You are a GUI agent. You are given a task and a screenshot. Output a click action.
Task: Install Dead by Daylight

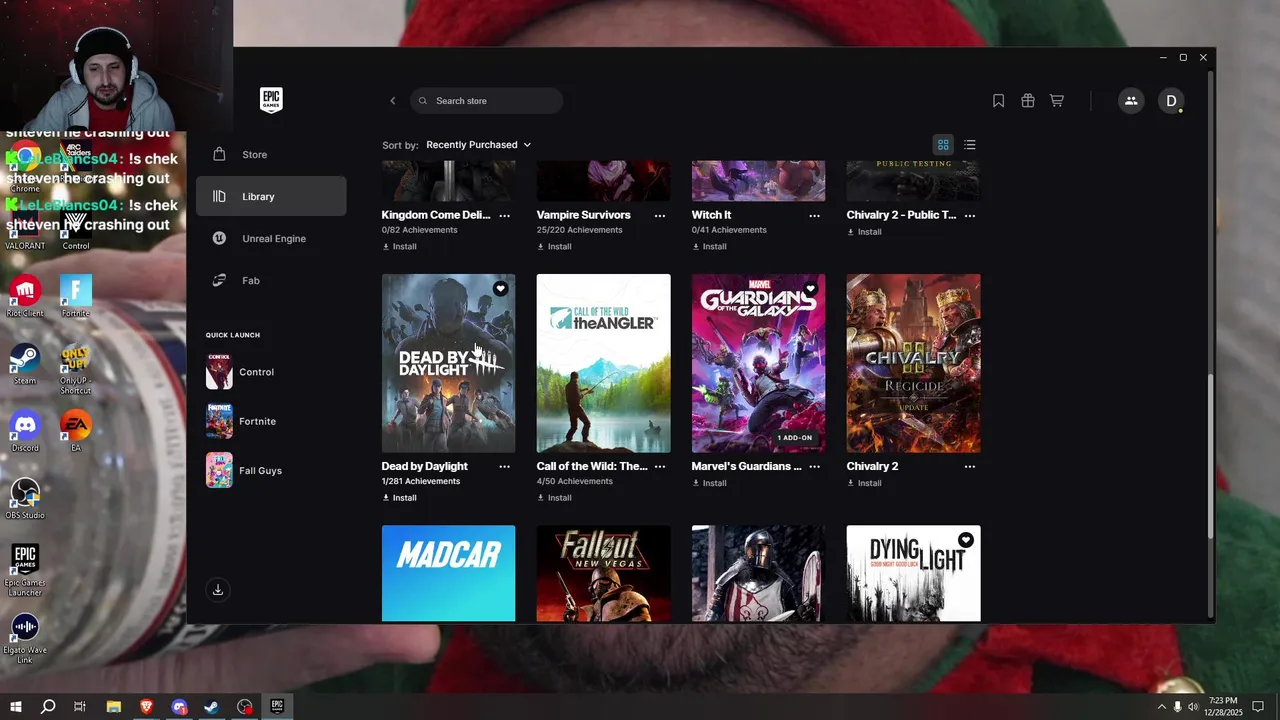pos(400,497)
